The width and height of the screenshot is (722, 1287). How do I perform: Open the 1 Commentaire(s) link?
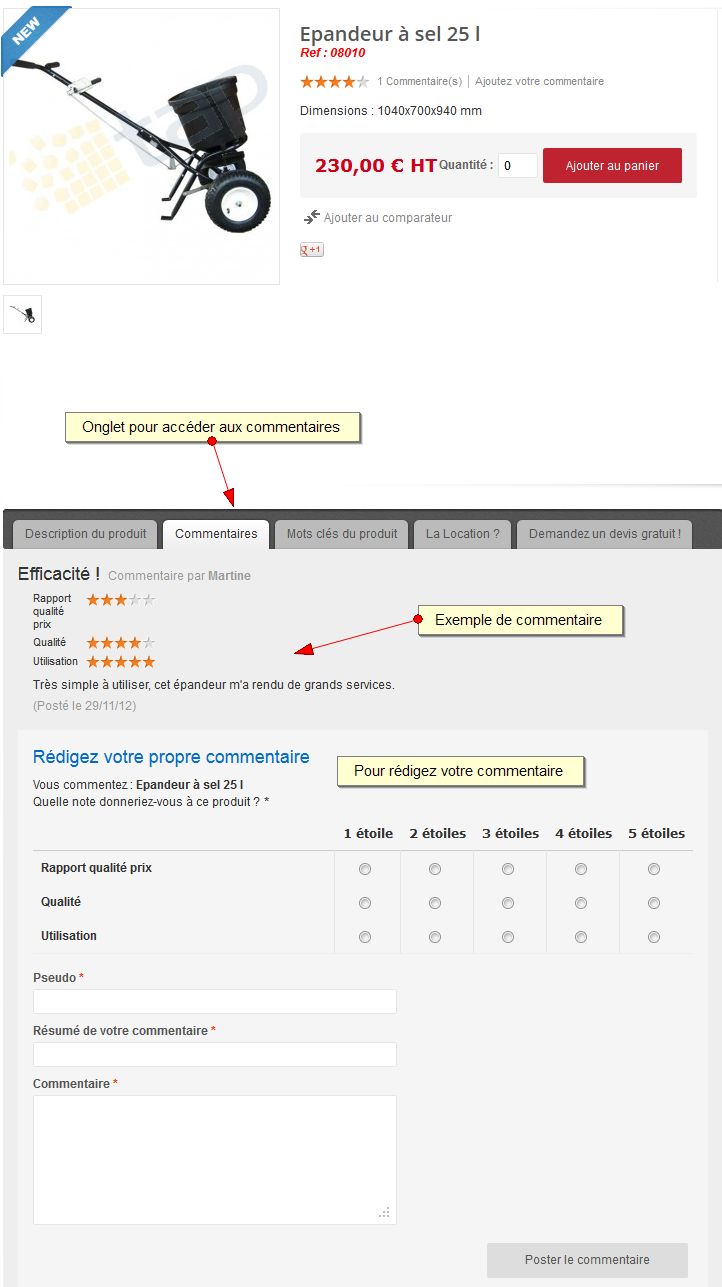pos(420,82)
